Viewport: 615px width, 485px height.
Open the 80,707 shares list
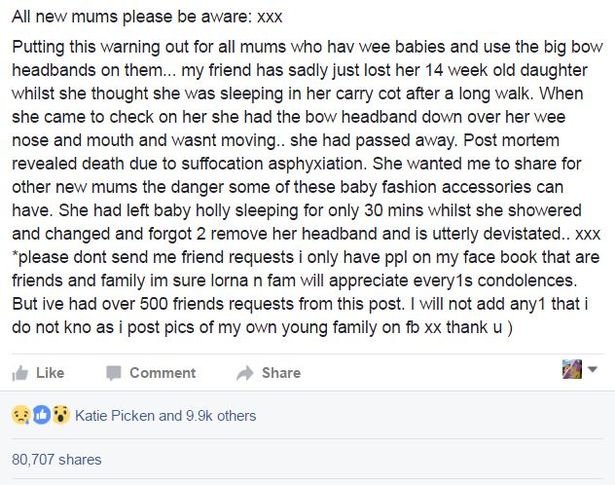[x=56, y=460]
